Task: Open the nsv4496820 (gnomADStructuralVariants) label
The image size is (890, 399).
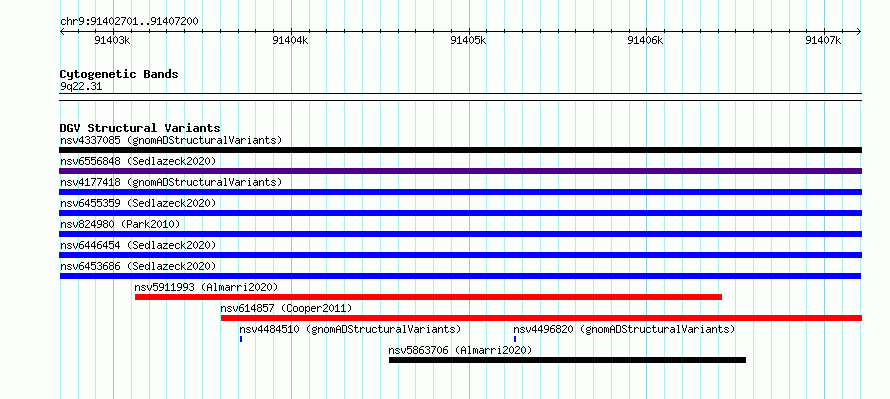Action: coord(624,329)
